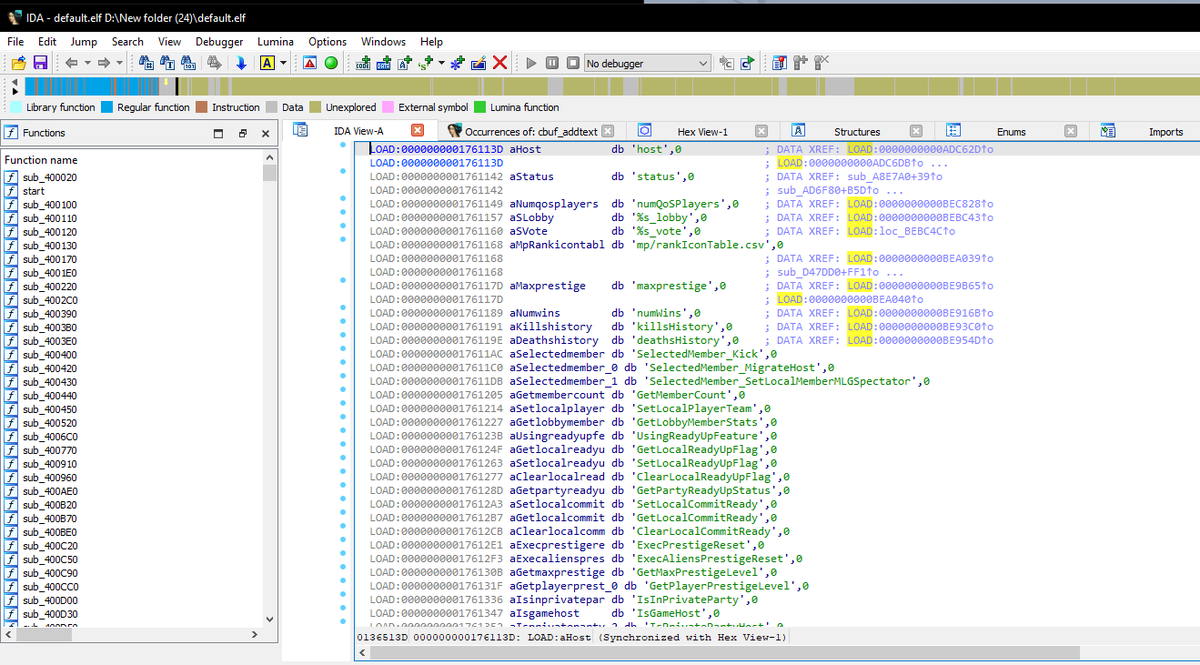The image size is (1200, 665).
Task: Click the green-plus structure icon
Action: (x=384, y=63)
